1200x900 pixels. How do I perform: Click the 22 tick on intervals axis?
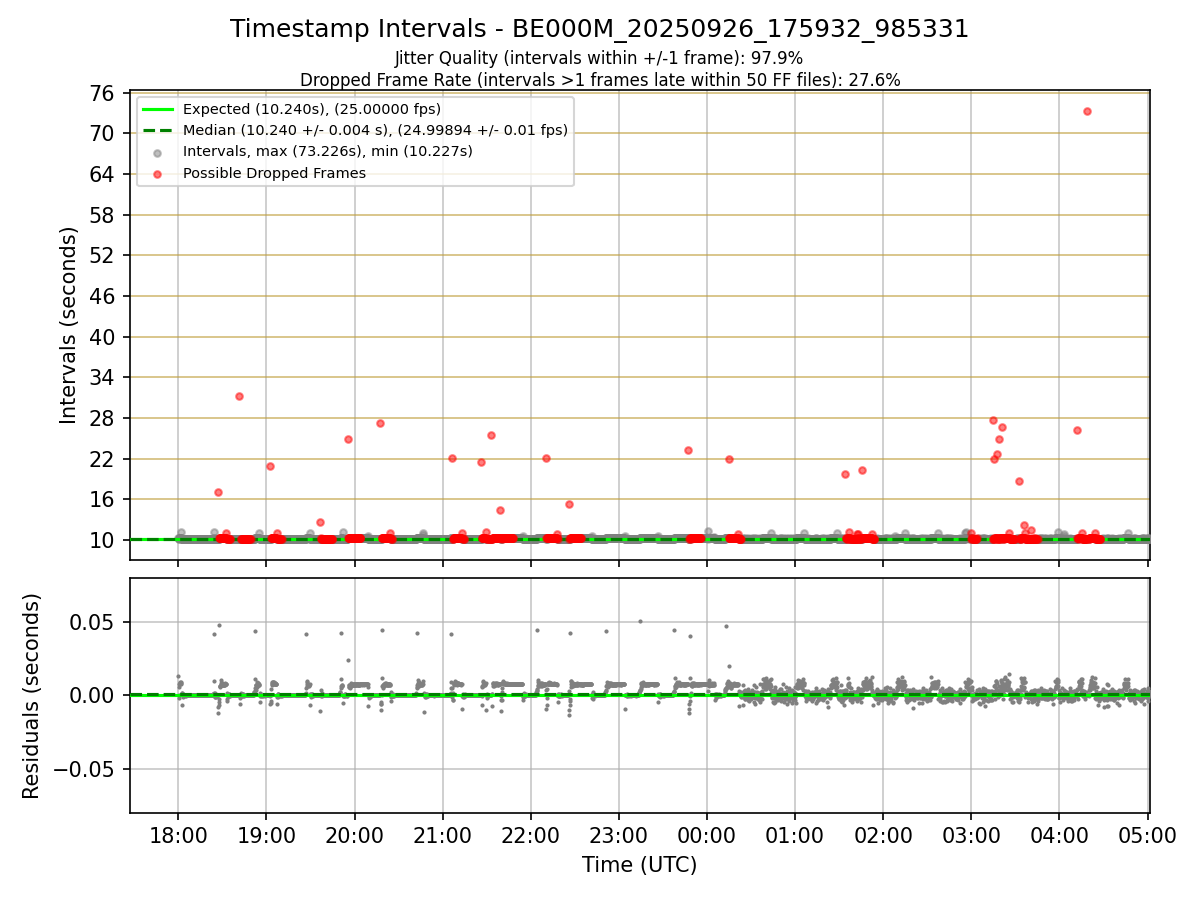102,459
